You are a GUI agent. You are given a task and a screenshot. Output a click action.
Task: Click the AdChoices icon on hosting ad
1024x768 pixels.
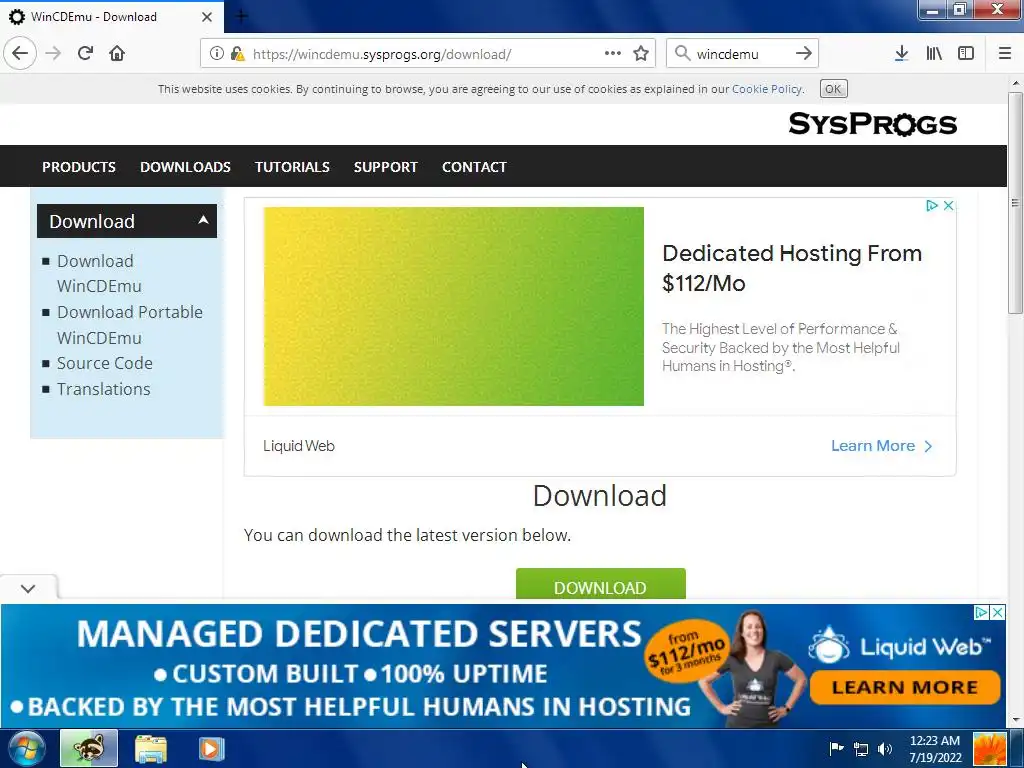[932, 206]
